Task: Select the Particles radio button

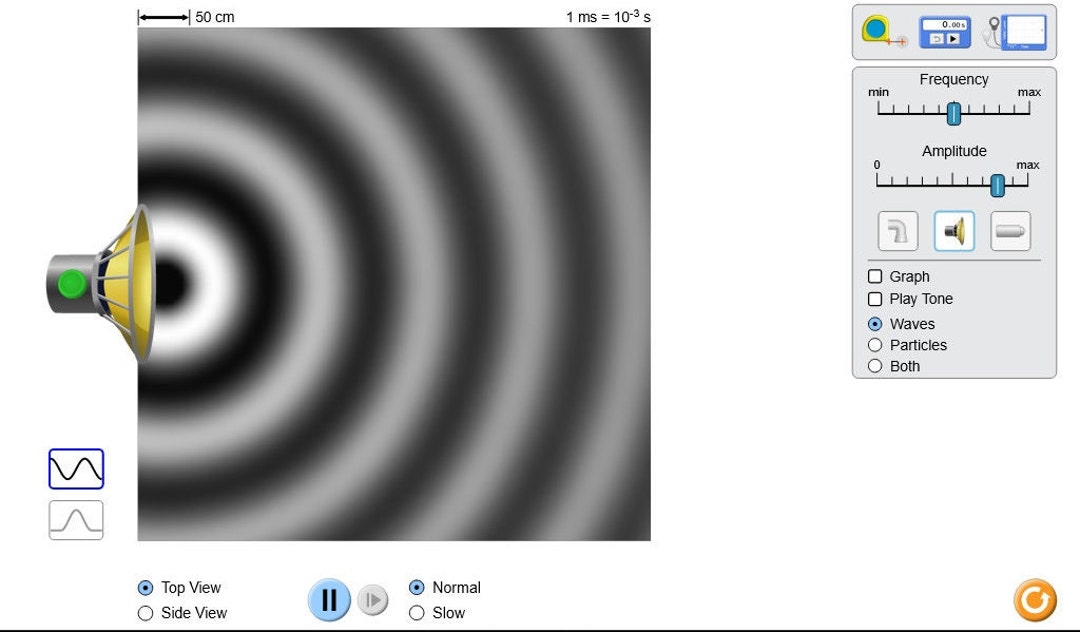Action: (x=875, y=344)
